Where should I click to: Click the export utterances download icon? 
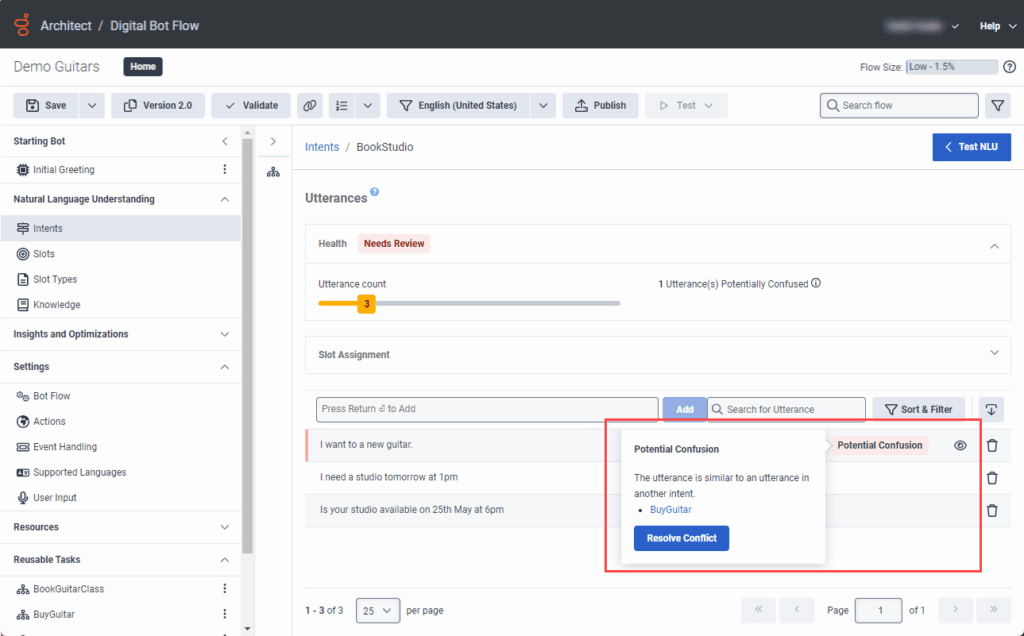[991, 409]
